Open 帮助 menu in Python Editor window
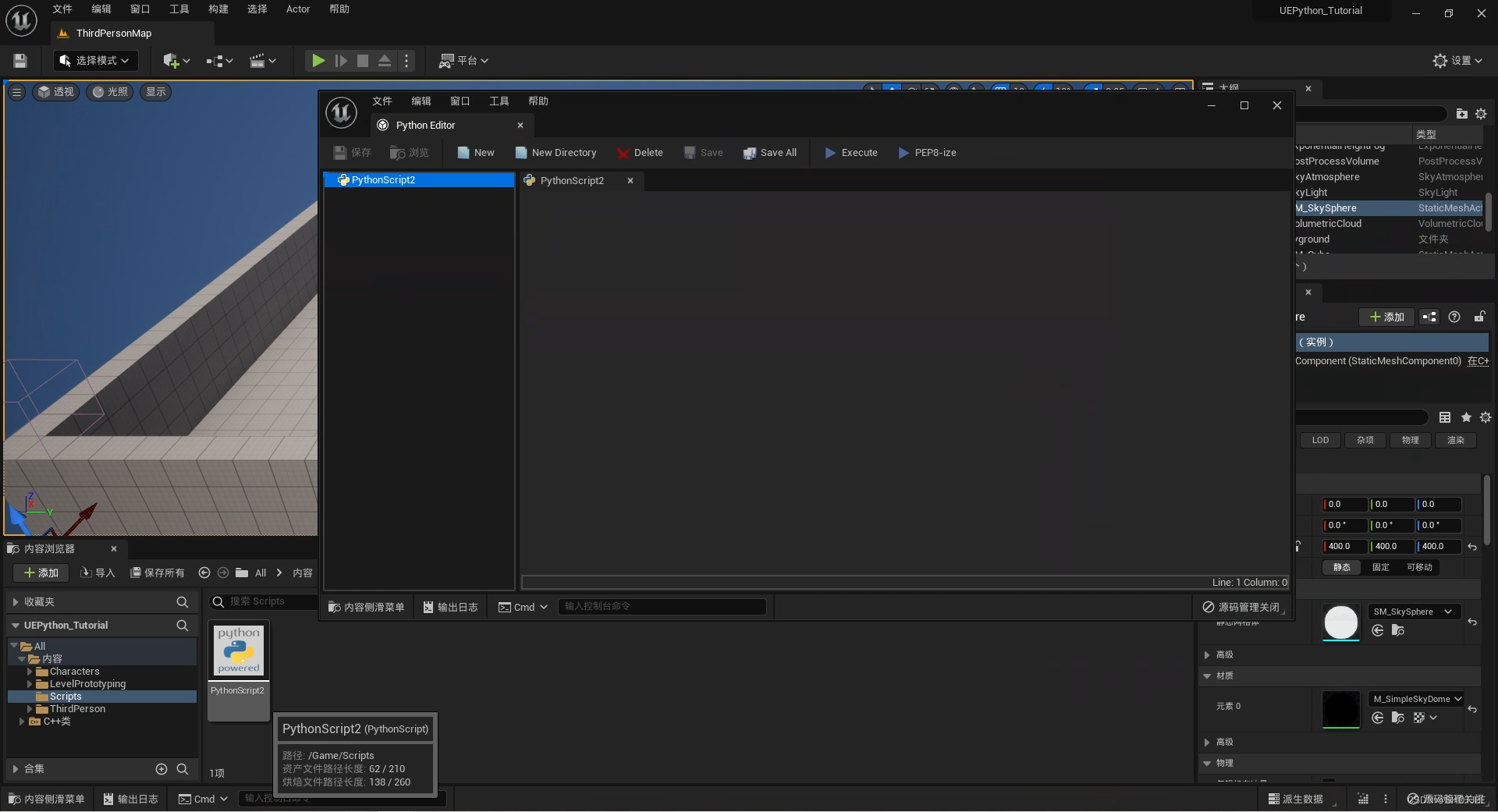This screenshot has height=812, width=1498. tap(538, 101)
